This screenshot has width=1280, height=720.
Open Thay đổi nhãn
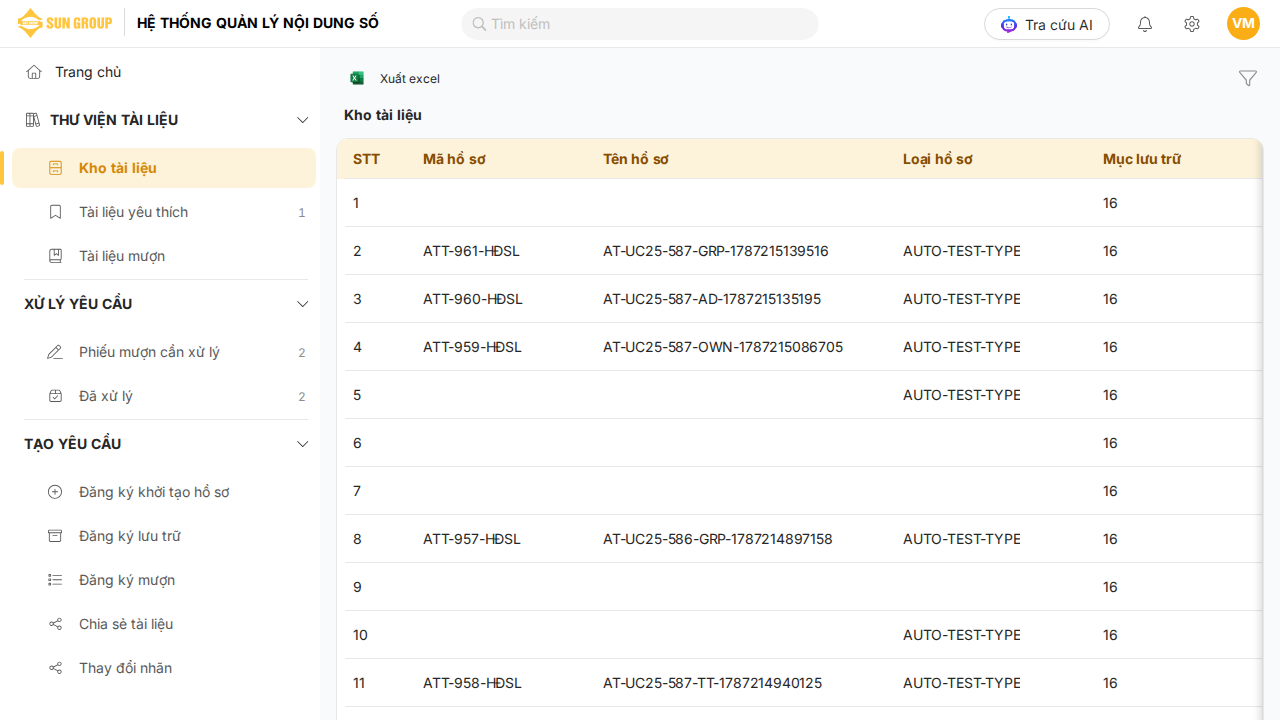[163, 668]
